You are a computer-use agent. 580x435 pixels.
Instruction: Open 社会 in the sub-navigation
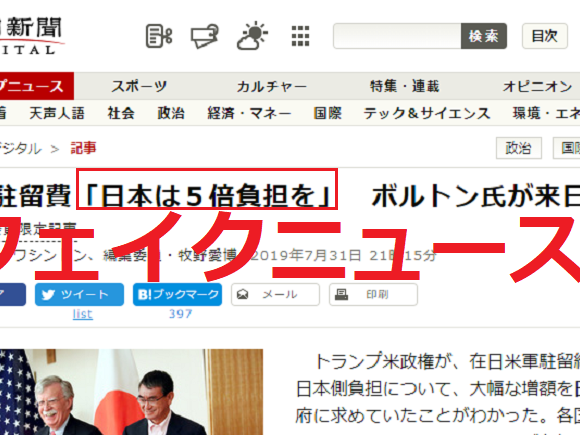coord(121,113)
